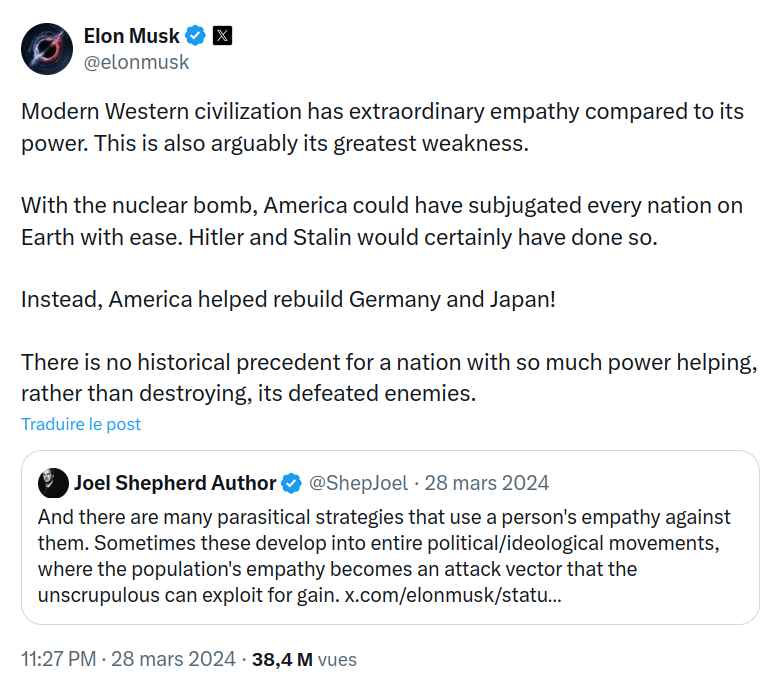Open the @ShepJoel handle
The width and height of the screenshot is (768, 683).
359,483
